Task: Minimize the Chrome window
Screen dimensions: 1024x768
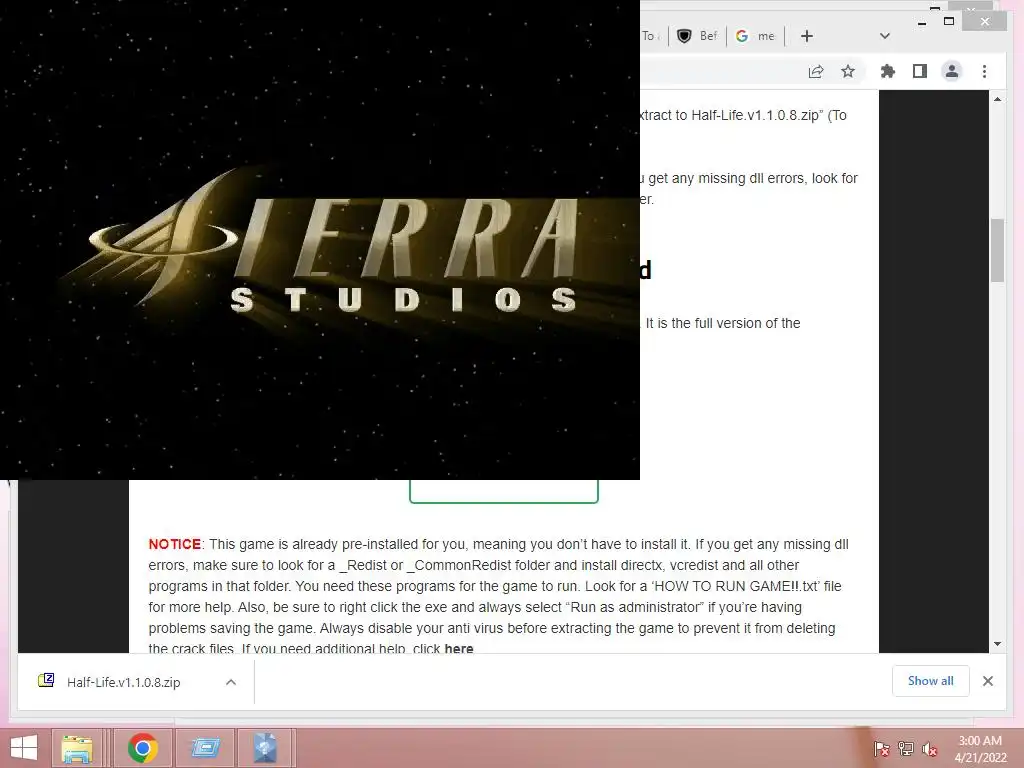Action: tap(921, 22)
